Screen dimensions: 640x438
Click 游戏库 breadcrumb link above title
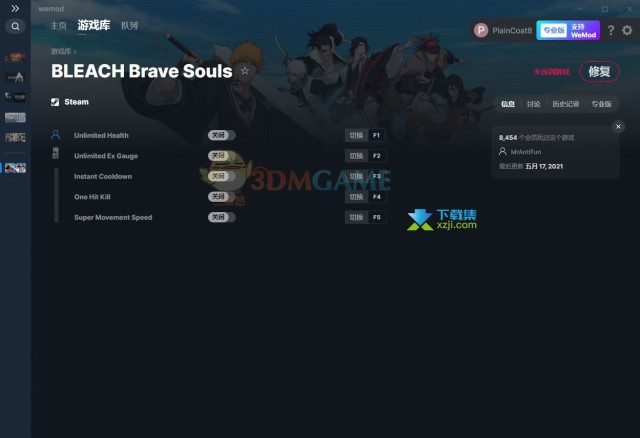pos(61,51)
